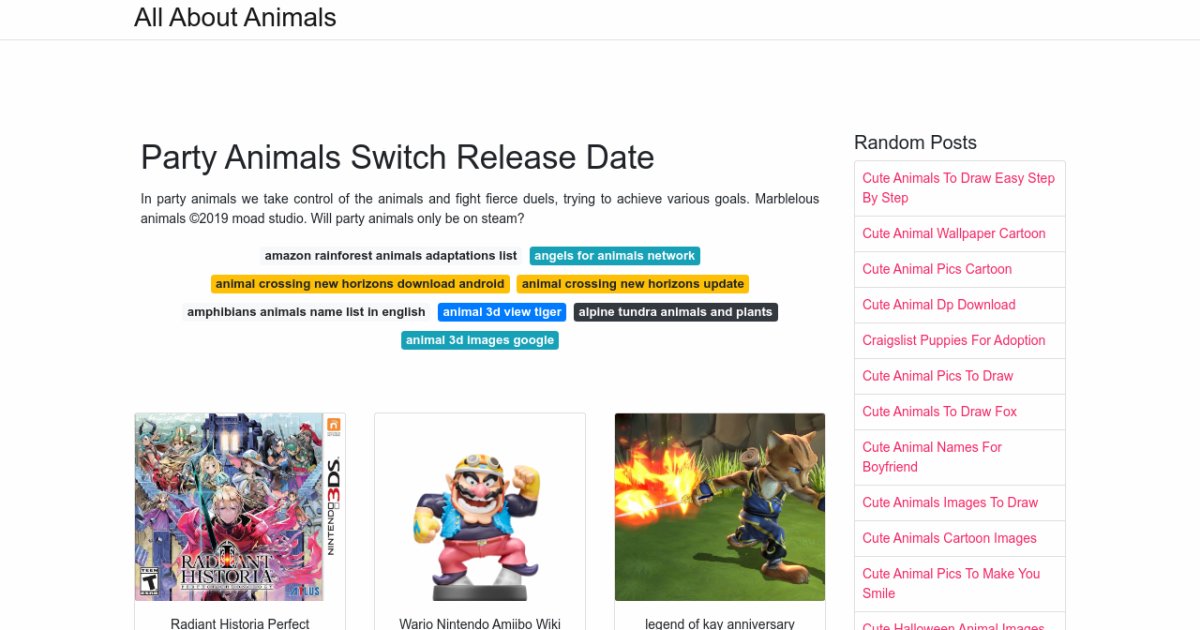Select Cute Animals Cartoon Images link
The width and height of the screenshot is (1200, 630).
tap(950, 538)
